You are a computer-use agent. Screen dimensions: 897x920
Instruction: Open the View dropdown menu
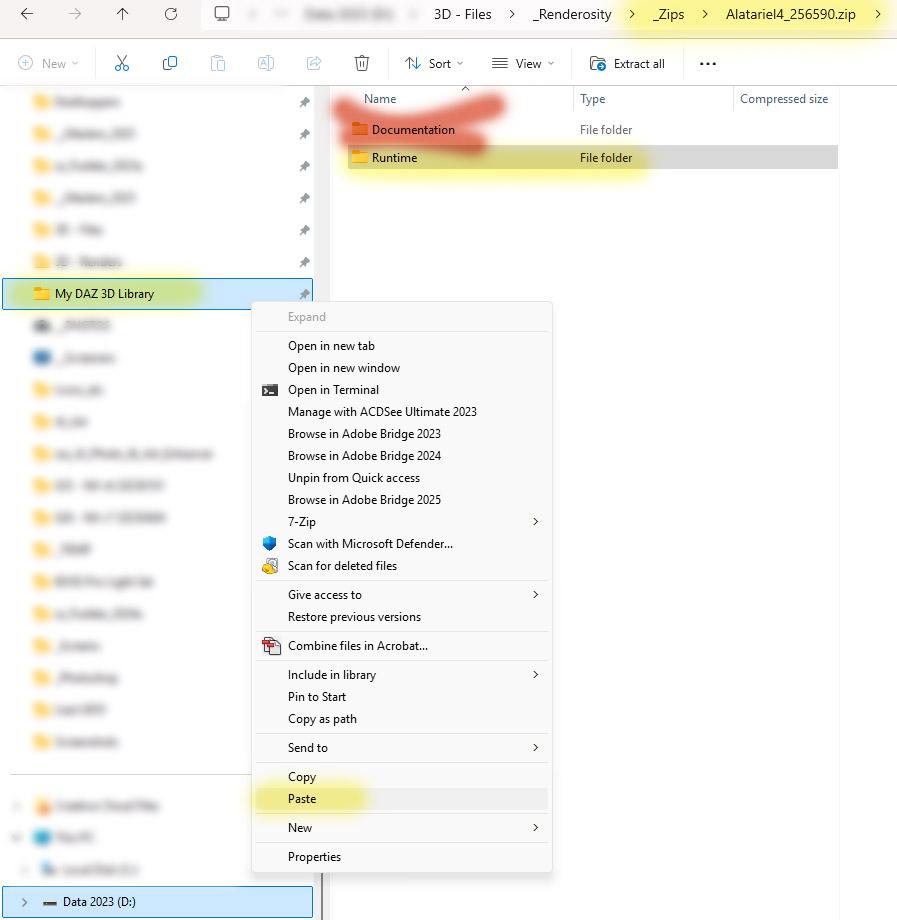(523, 63)
